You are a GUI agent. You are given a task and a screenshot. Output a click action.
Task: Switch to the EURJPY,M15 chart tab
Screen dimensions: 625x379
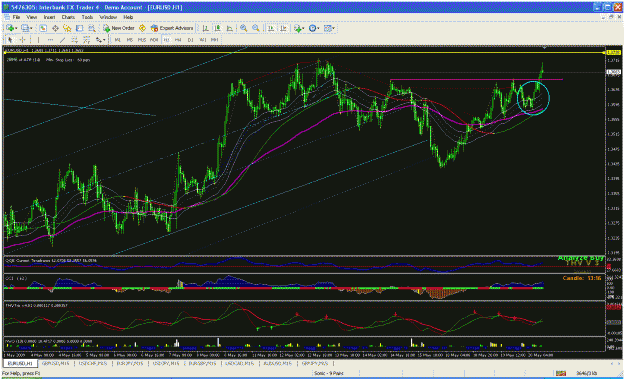129,363
